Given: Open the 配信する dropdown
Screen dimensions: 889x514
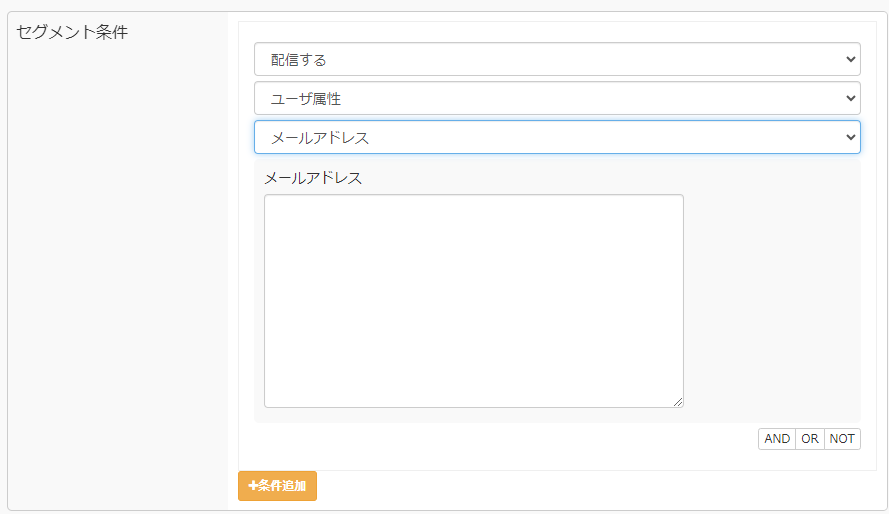Looking at the screenshot, I should point(556,59).
